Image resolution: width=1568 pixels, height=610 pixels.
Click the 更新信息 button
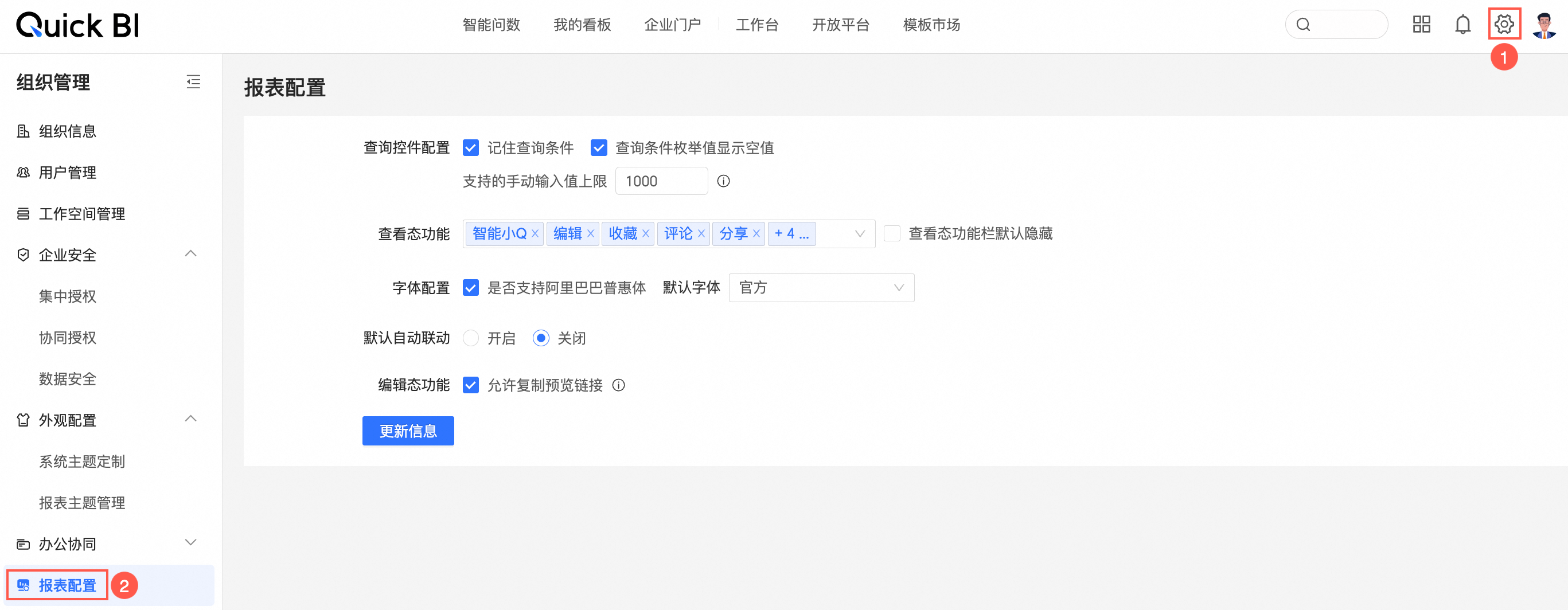pyautogui.click(x=408, y=431)
